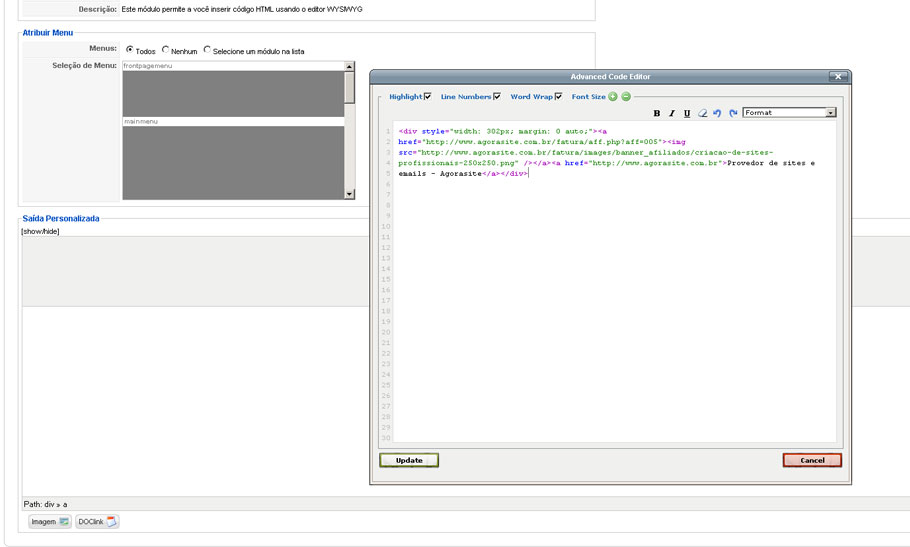This screenshot has height=547, width=910.
Task: Uncheck the Word Wrap checkbox
Action: (558, 96)
